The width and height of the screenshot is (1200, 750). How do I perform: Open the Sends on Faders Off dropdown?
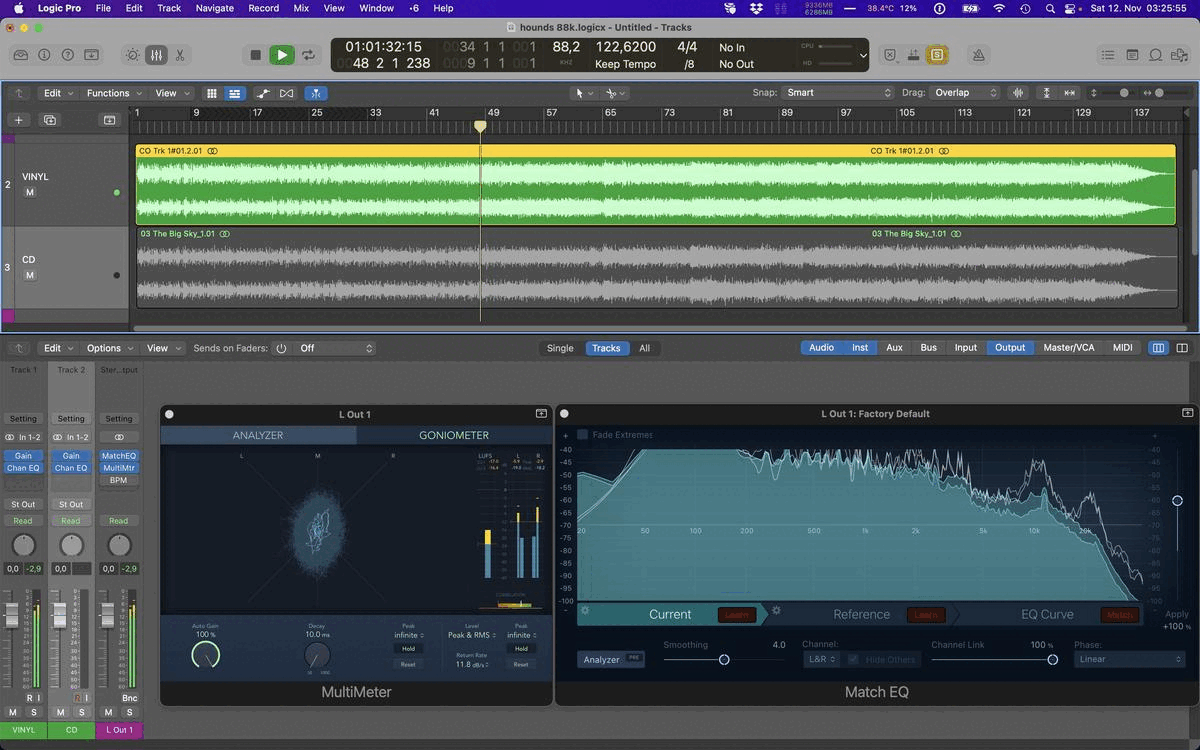[336, 348]
